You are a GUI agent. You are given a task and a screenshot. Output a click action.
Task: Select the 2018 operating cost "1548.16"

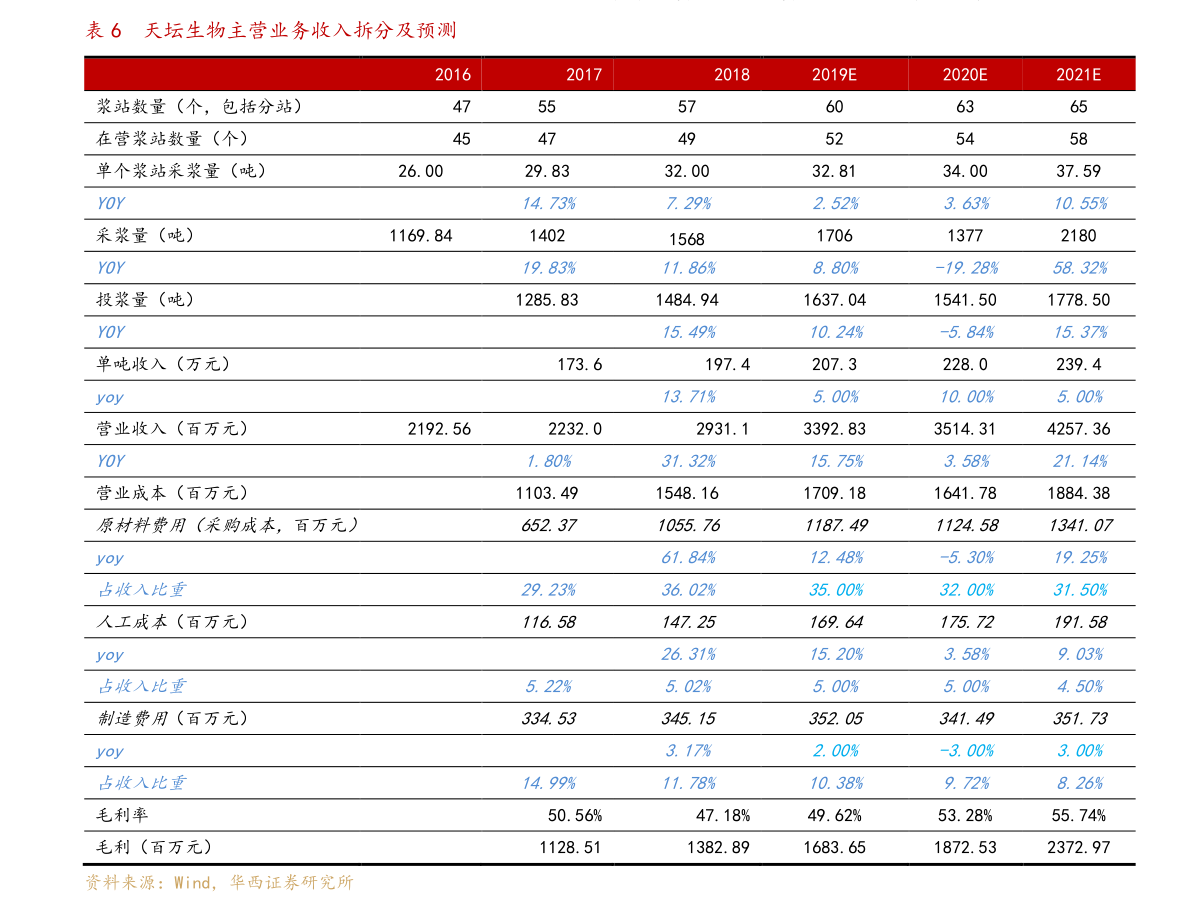coord(687,494)
